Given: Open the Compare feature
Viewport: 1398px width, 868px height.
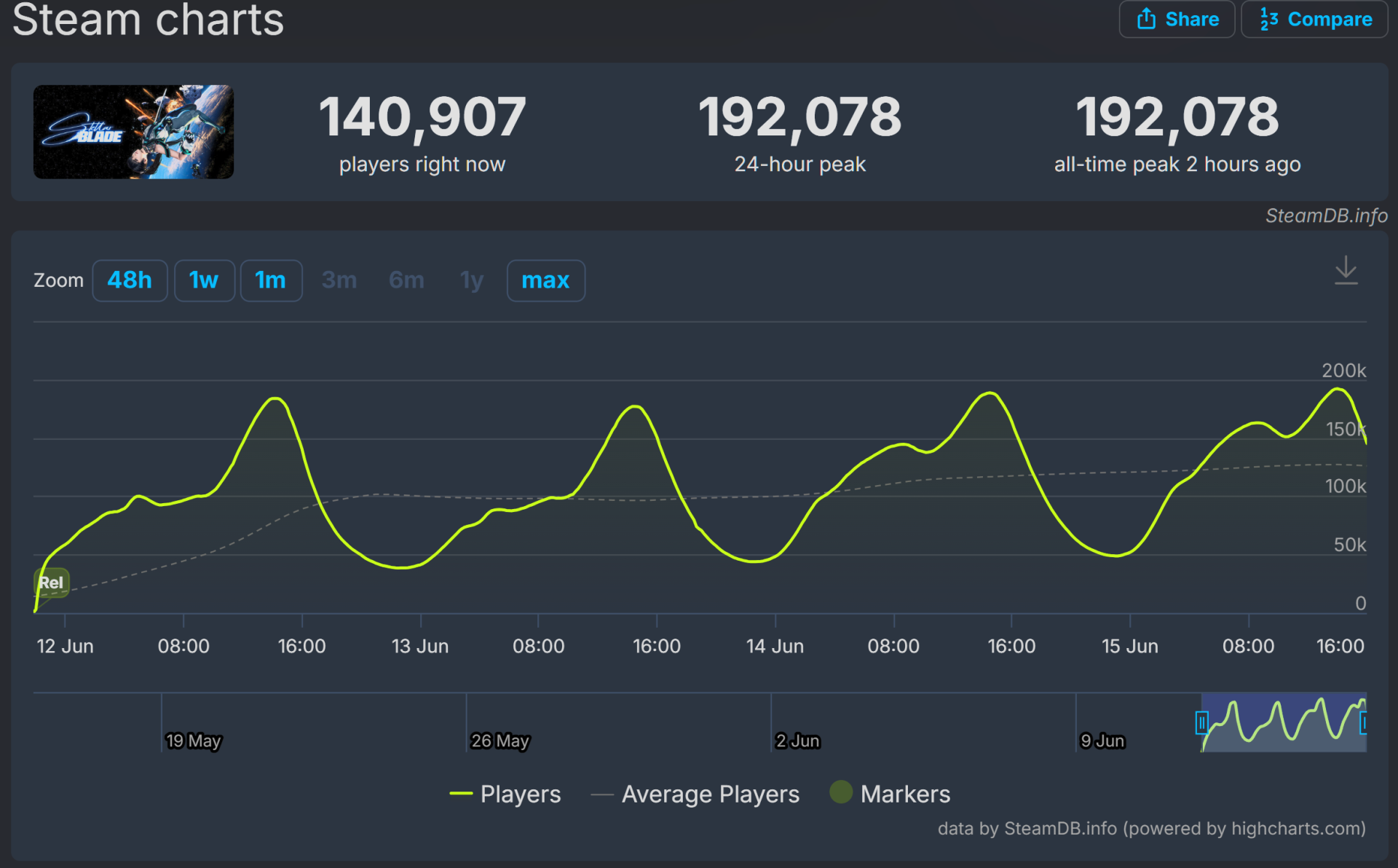Looking at the screenshot, I should pyautogui.click(x=1314, y=19).
